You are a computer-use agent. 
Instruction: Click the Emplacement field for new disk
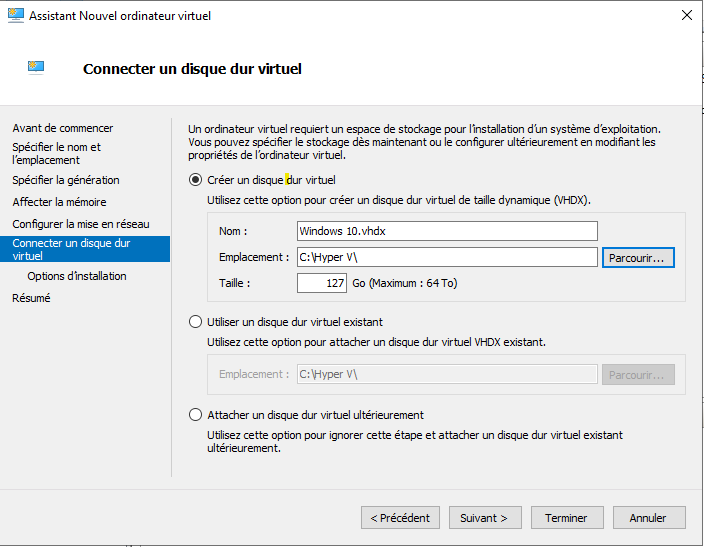tap(447, 258)
